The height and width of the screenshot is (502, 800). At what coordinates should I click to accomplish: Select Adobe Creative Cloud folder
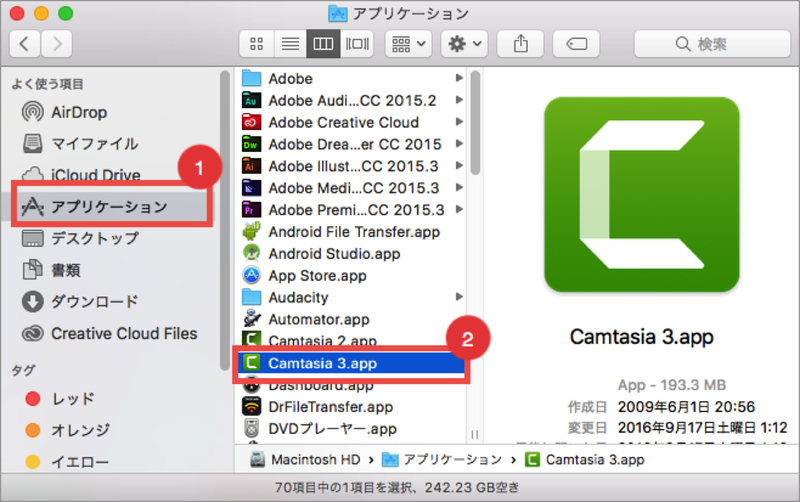coord(352,122)
